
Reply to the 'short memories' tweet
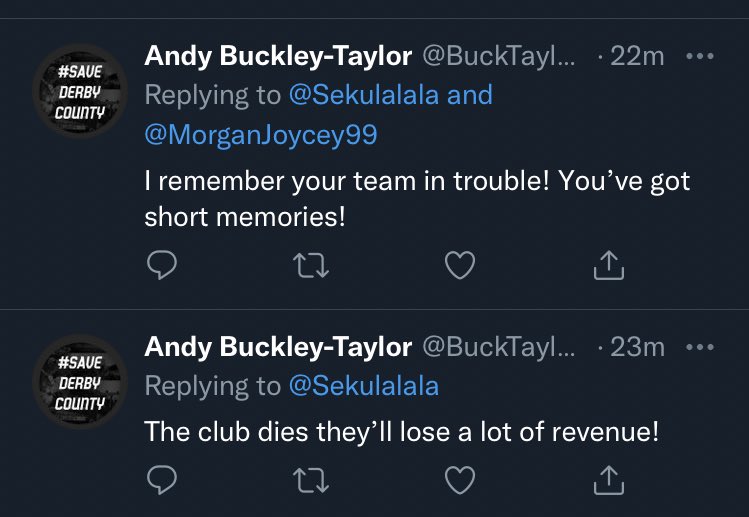pos(162,265)
